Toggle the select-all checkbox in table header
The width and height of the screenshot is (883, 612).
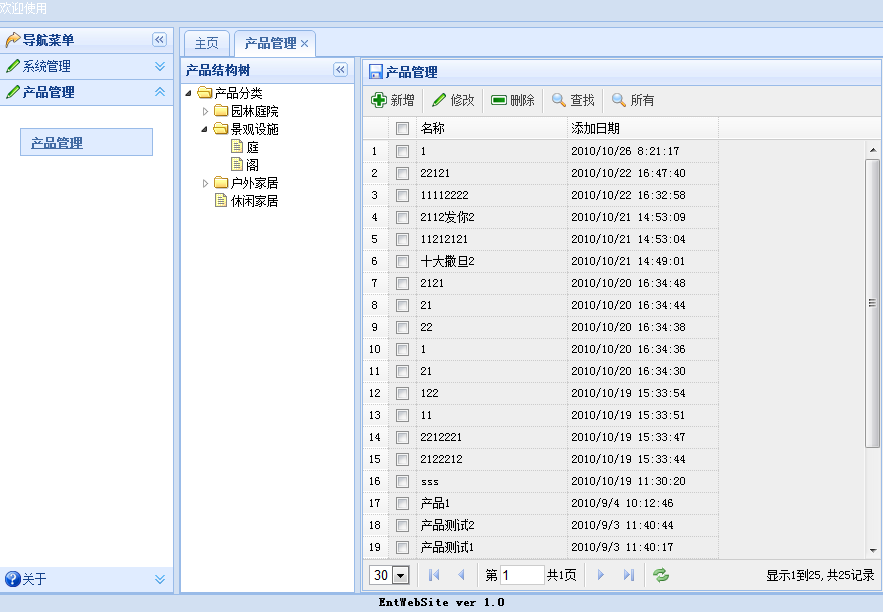coord(402,128)
